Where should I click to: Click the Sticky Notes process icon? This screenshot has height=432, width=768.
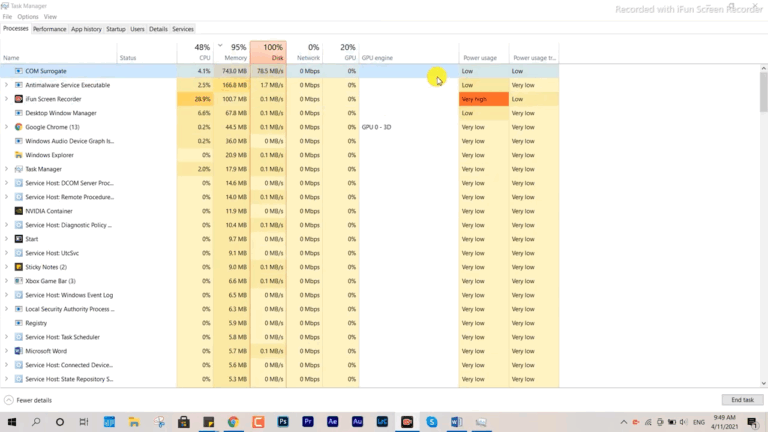[19, 267]
